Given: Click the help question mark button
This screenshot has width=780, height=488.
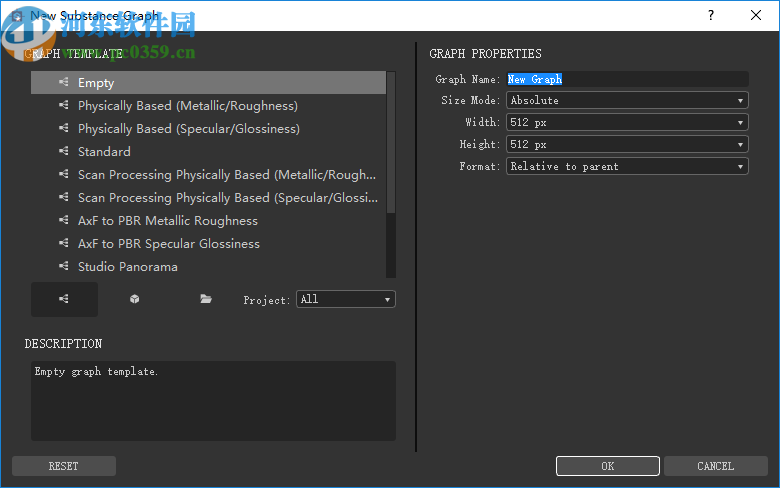Looking at the screenshot, I should click(711, 15).
